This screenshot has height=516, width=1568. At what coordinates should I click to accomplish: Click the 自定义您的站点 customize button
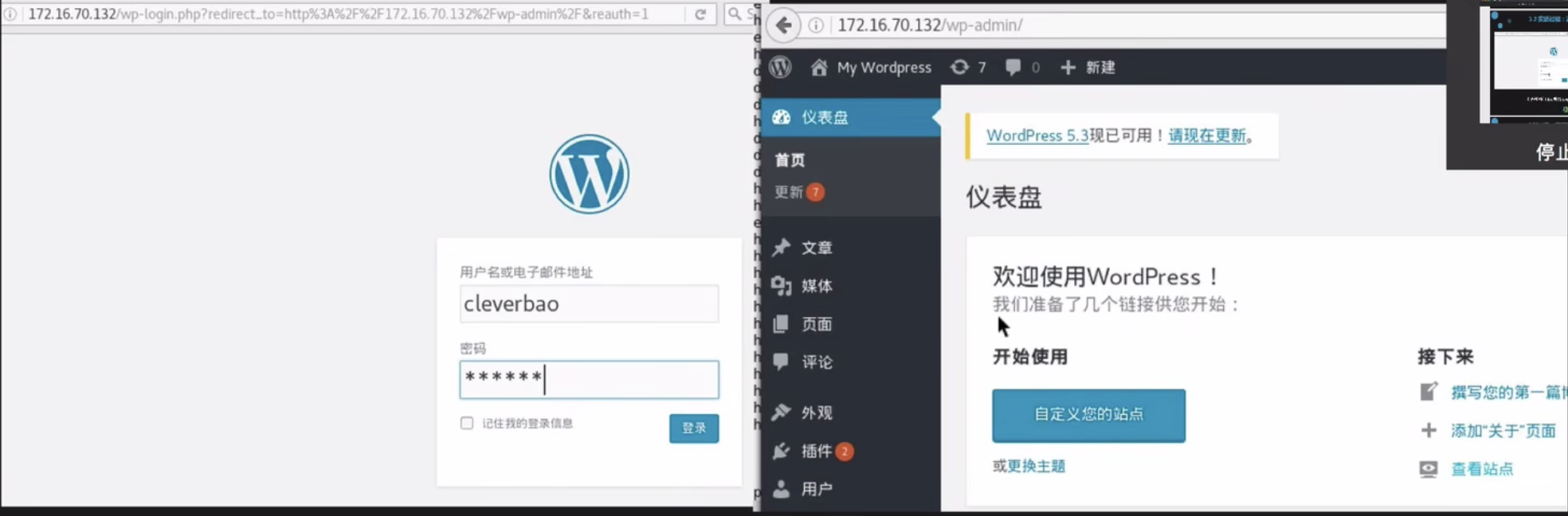tap(1088, 415)
